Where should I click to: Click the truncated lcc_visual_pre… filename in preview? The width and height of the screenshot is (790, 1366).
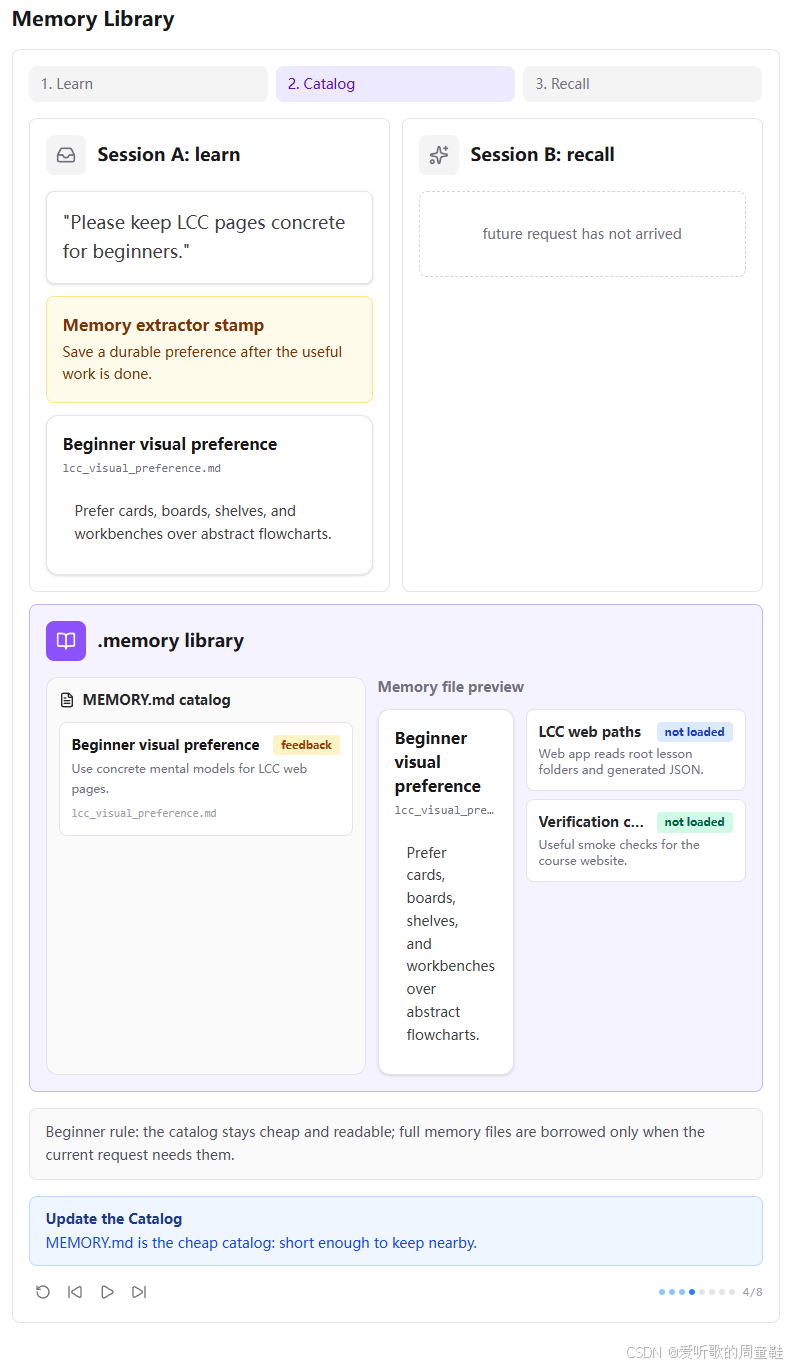coord(445,810)
